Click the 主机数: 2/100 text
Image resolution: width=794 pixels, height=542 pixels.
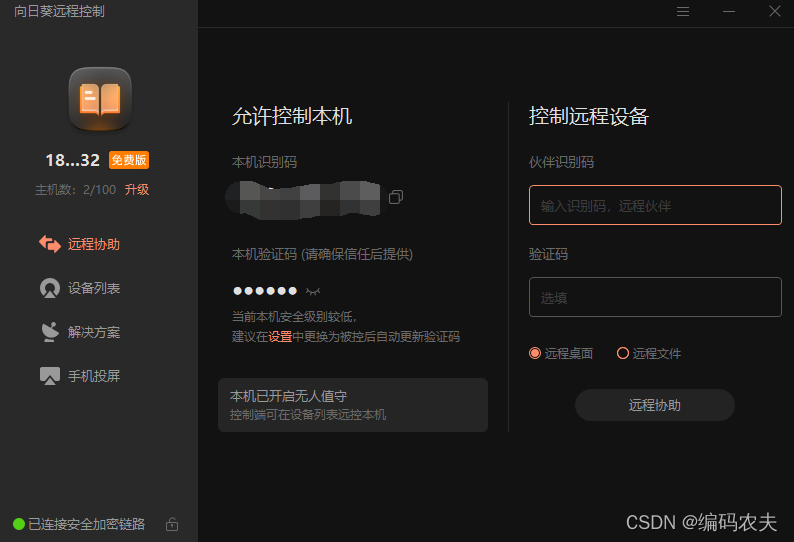tap(75, 189)
